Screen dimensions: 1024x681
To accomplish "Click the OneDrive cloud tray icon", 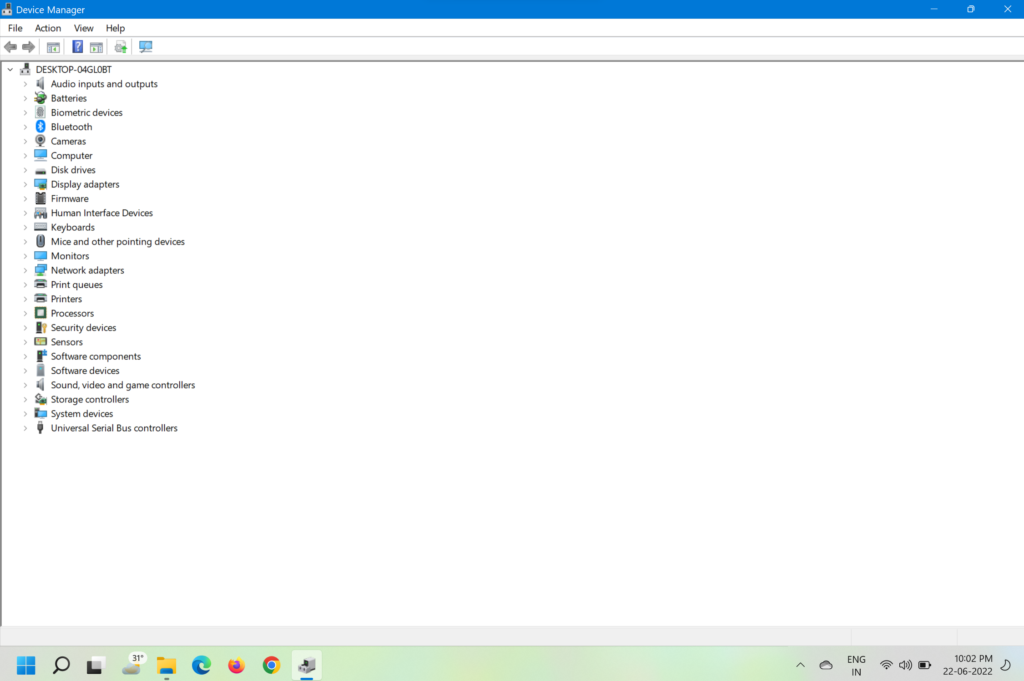I will [826, 665].
